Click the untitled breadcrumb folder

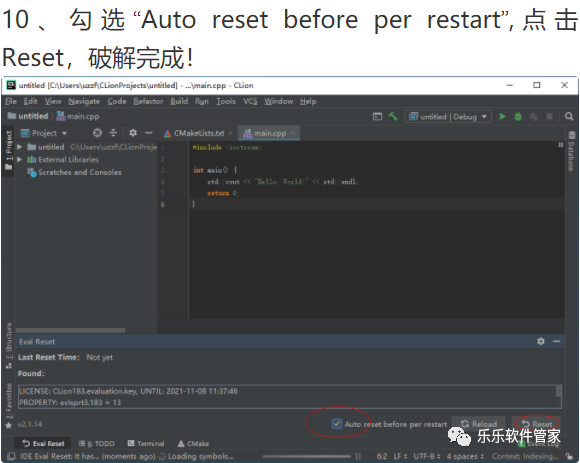(28, 116)
